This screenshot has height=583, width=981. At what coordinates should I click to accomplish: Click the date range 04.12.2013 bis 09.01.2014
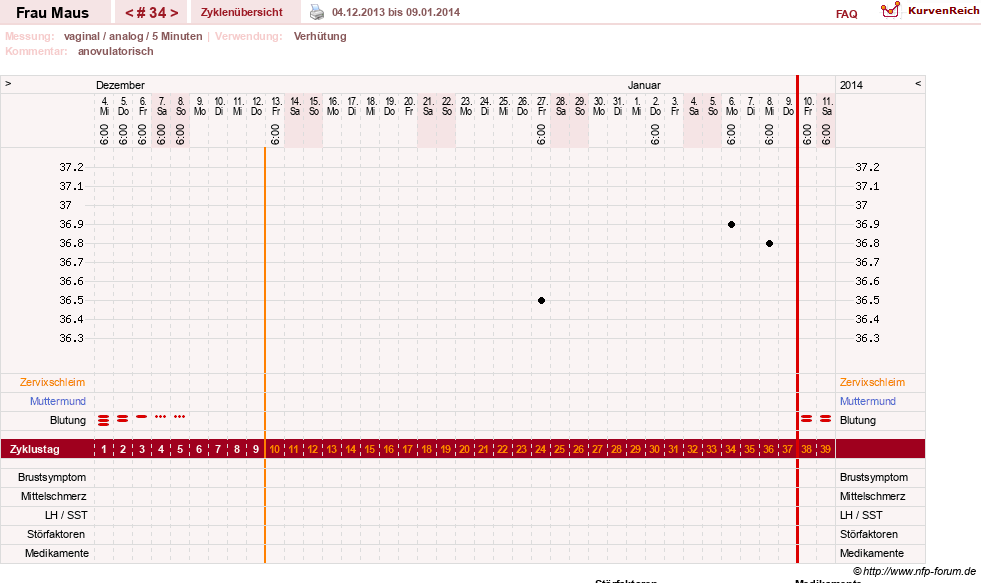point(396,12)
